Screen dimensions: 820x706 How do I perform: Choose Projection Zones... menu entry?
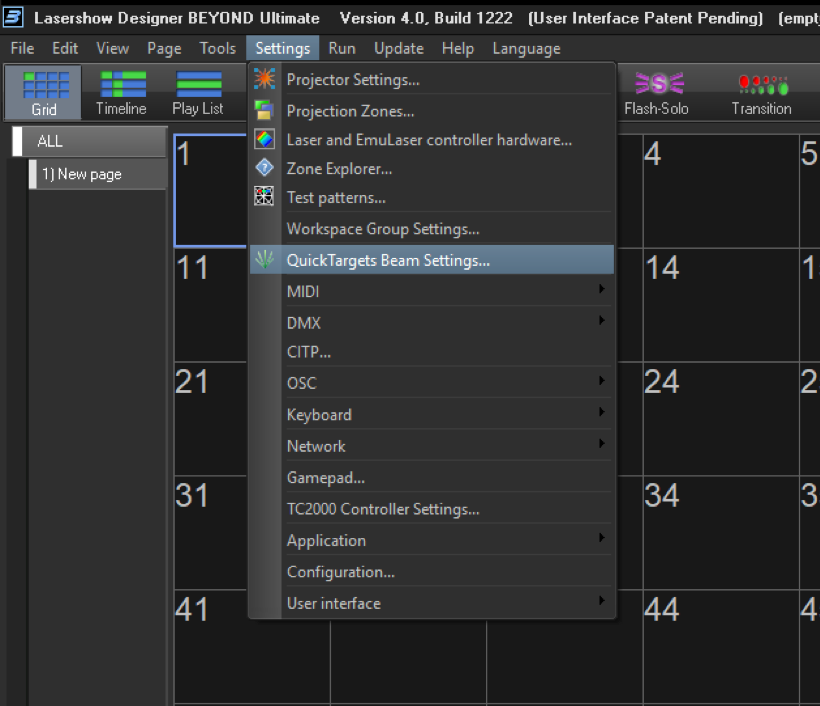click(432, 111)
